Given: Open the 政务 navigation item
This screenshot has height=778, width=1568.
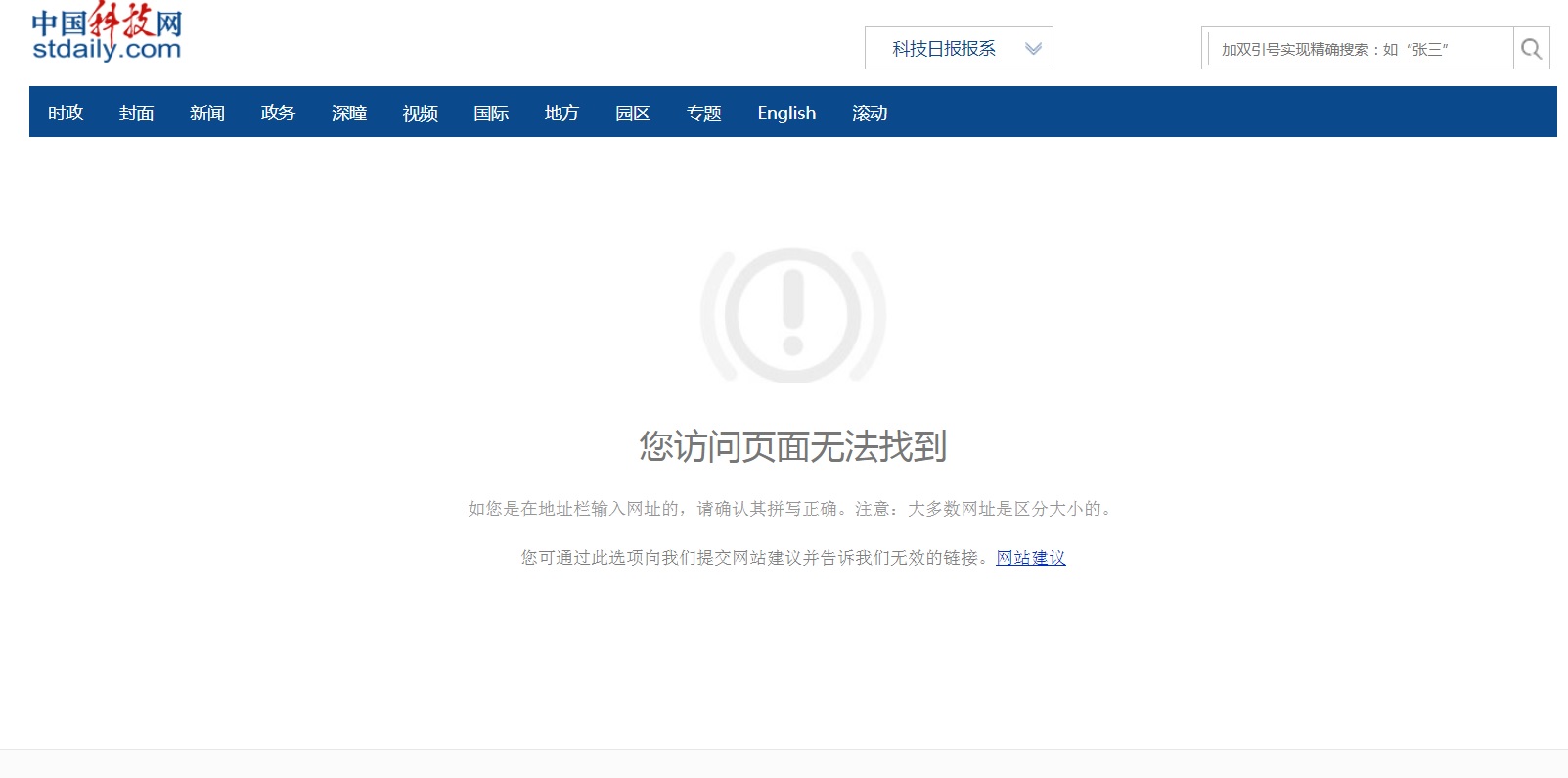Looking at the screenshot, I should click(278, 114).
